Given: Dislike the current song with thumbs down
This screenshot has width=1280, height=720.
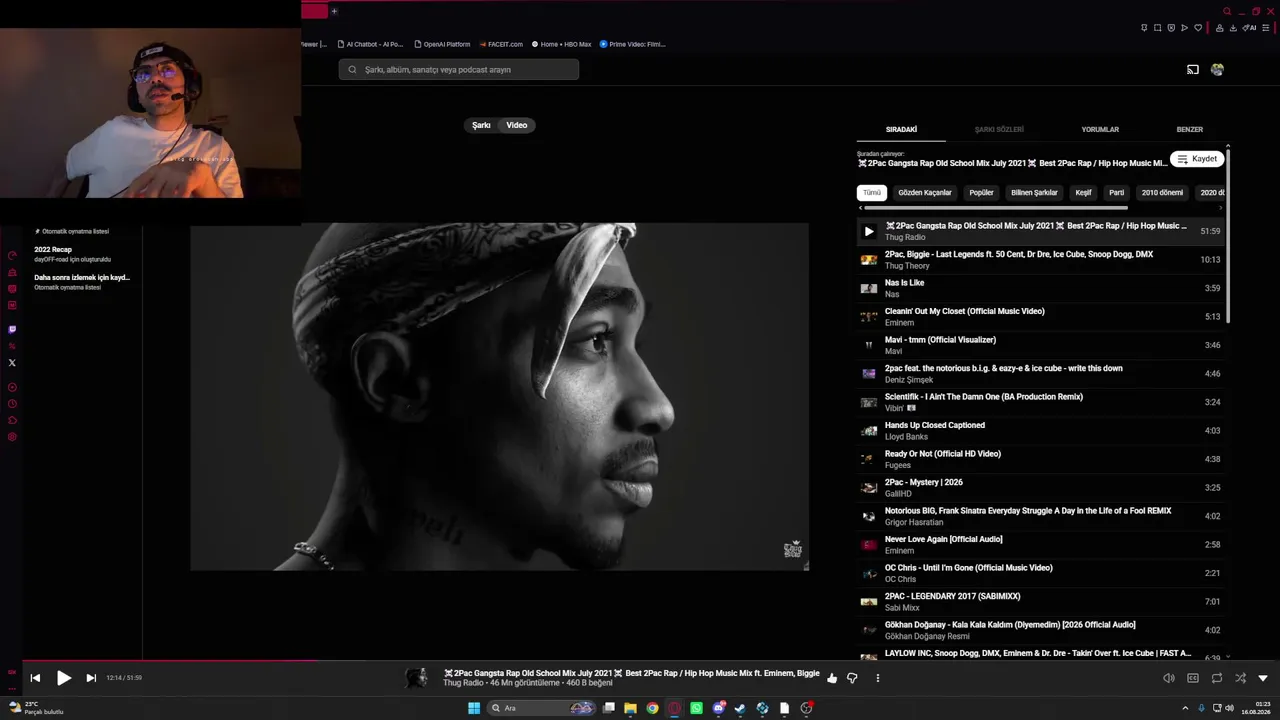Looking at the screenshot, I should 852,678.
